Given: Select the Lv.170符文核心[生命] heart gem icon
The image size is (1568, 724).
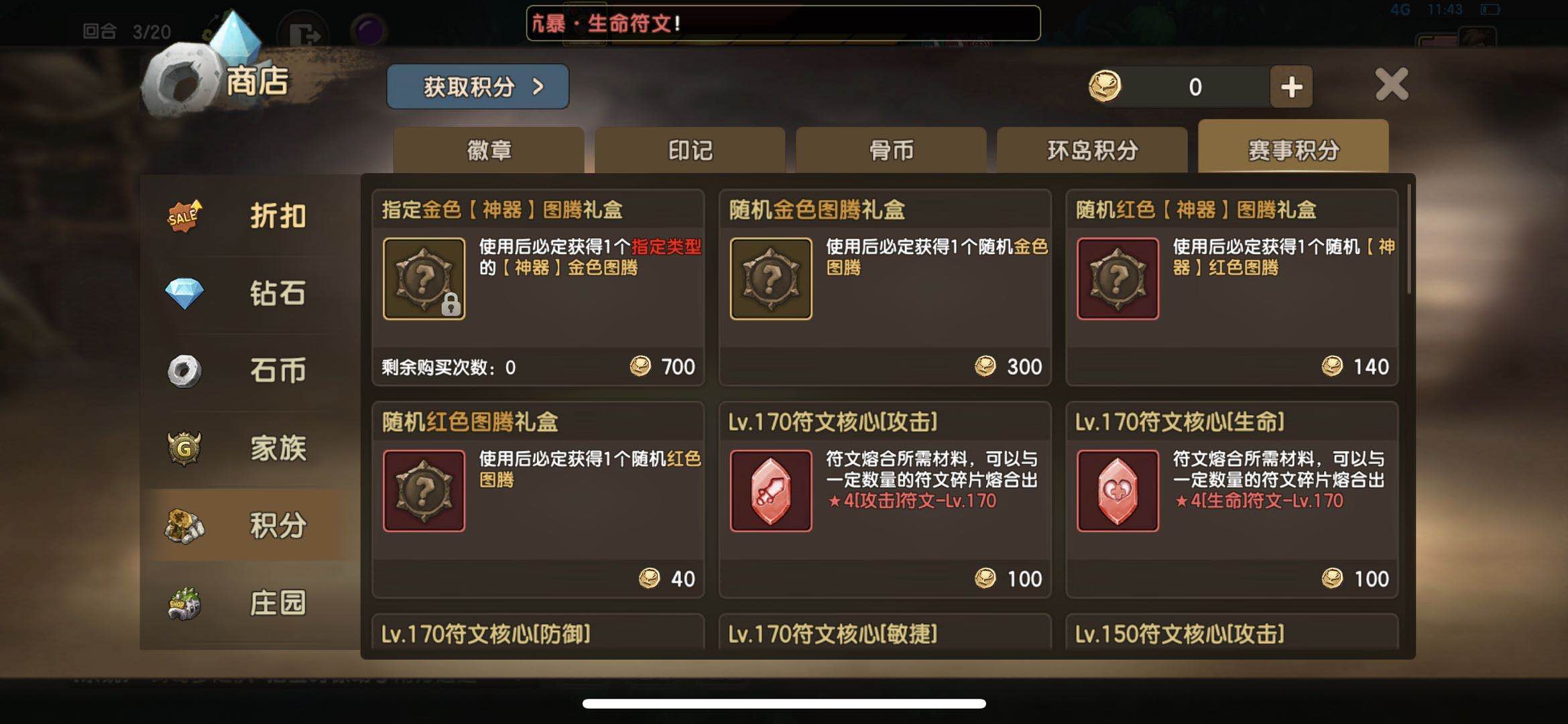Looking at the screenshot, I should [x=1118, y=491].
